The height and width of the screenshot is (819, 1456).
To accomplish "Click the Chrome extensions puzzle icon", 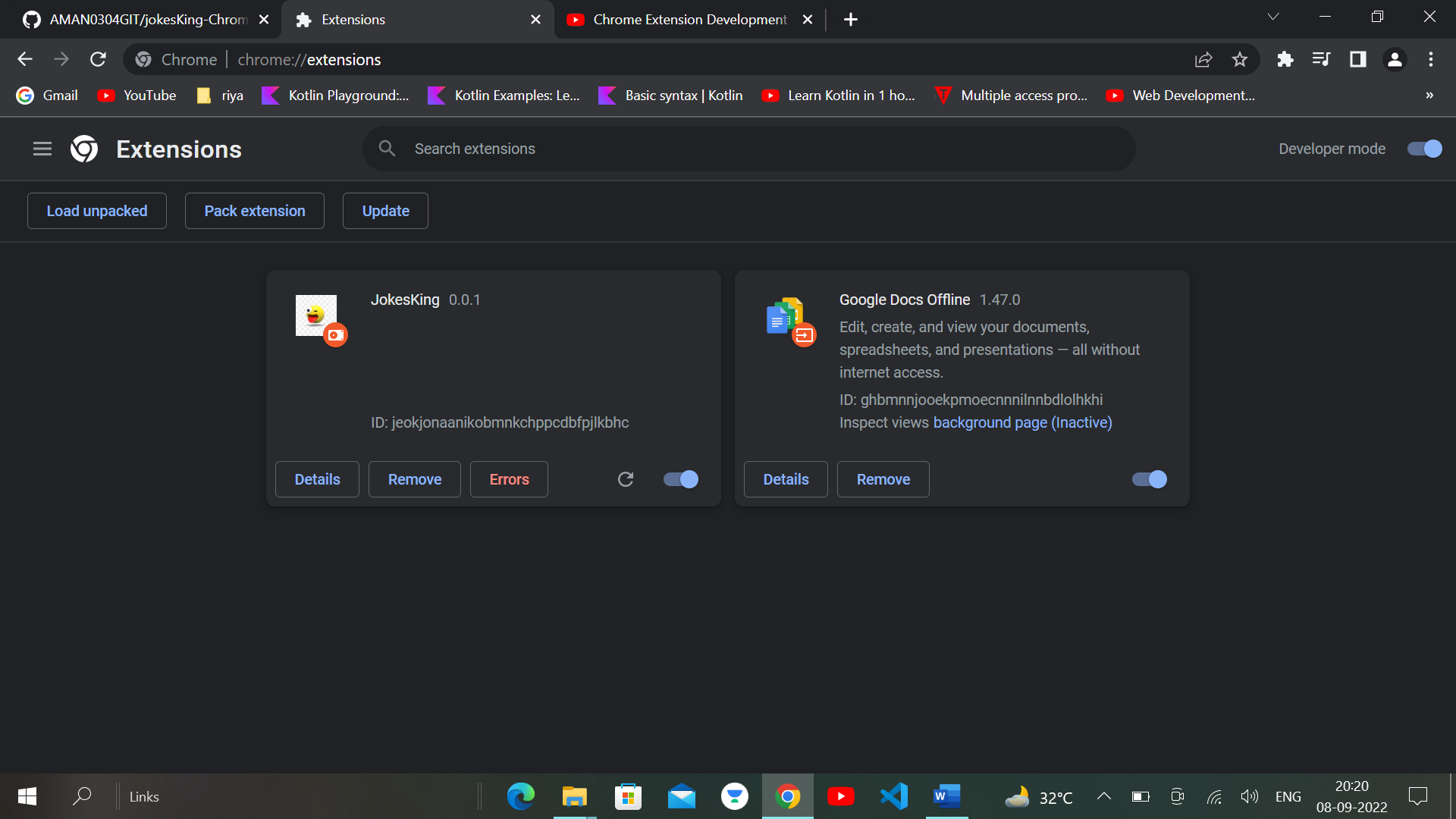I will pyautogui.click(x=1285, y=59).
